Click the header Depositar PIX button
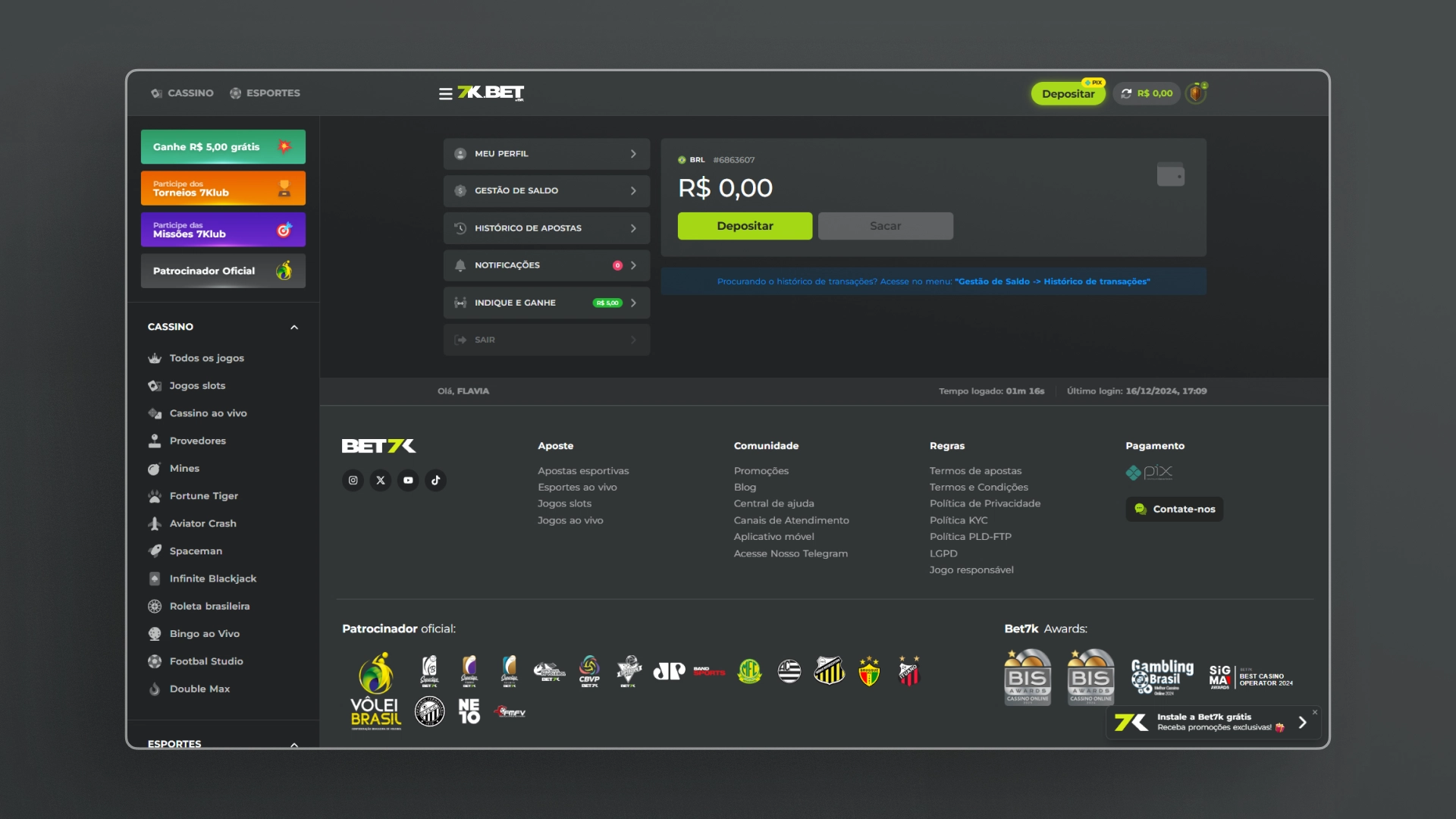The height and width of the screenshot is (819, 1456). (x=1068, y=93)
